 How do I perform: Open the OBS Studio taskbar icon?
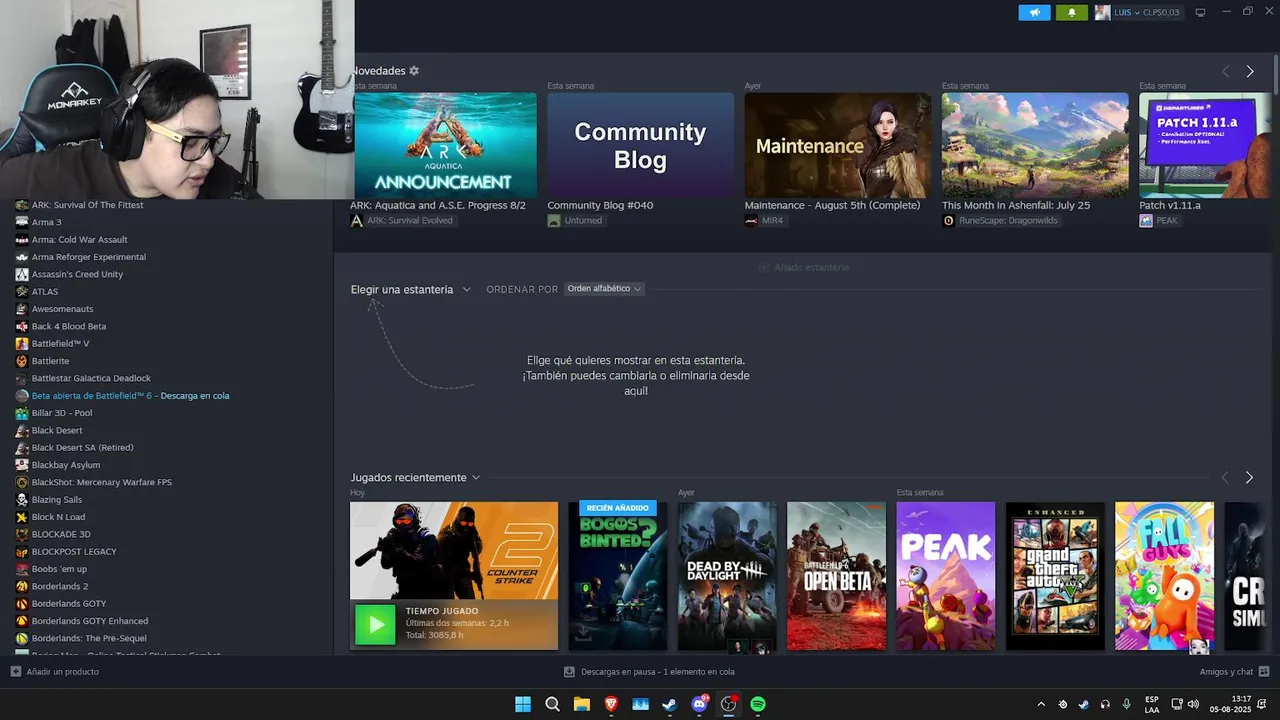point(728,704)
